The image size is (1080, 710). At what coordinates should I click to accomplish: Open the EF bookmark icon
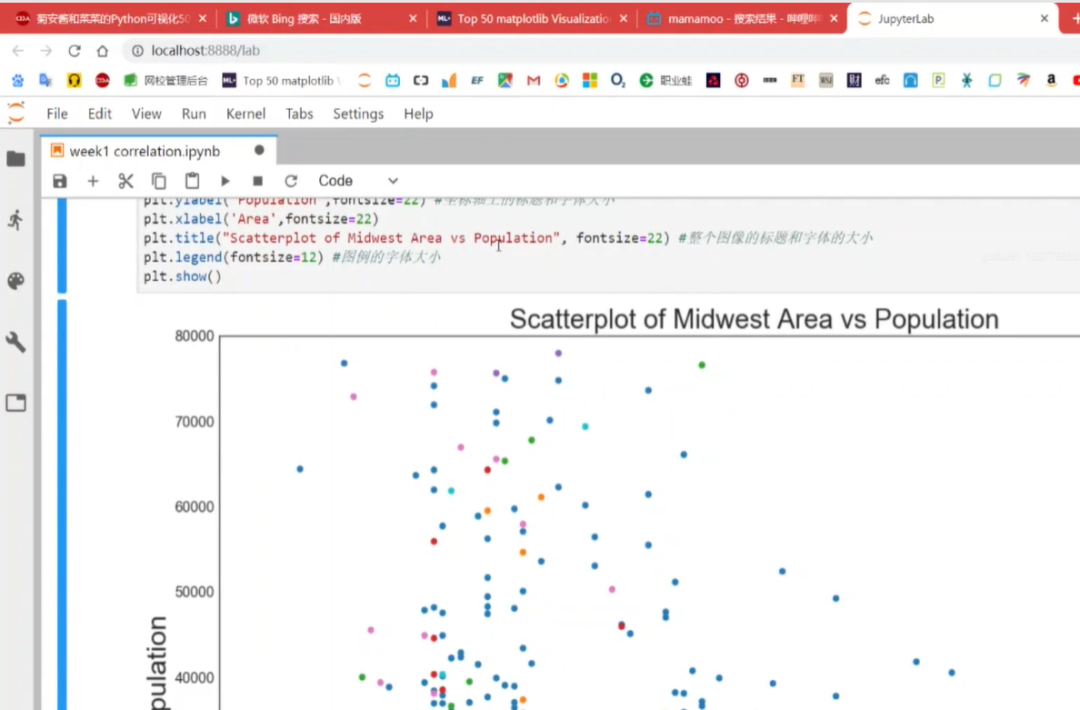click(477, 81)
